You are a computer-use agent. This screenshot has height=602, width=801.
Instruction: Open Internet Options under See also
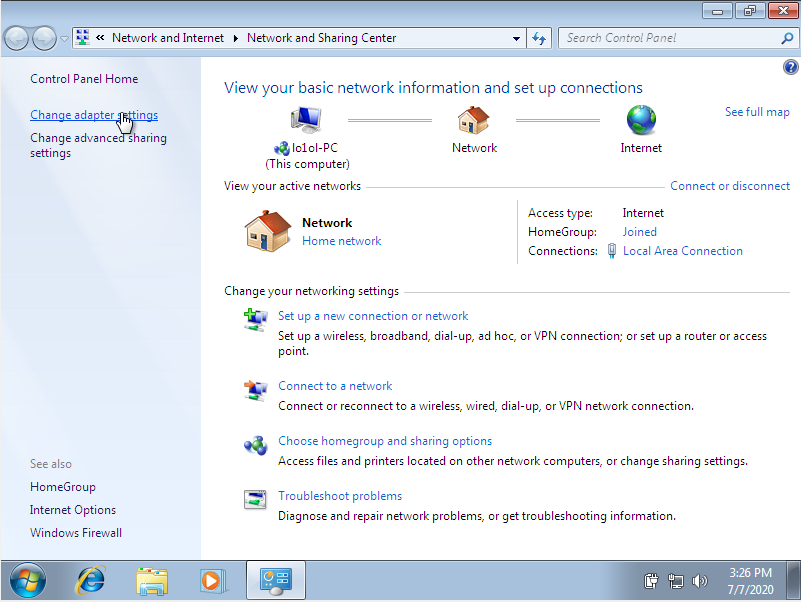73,510
